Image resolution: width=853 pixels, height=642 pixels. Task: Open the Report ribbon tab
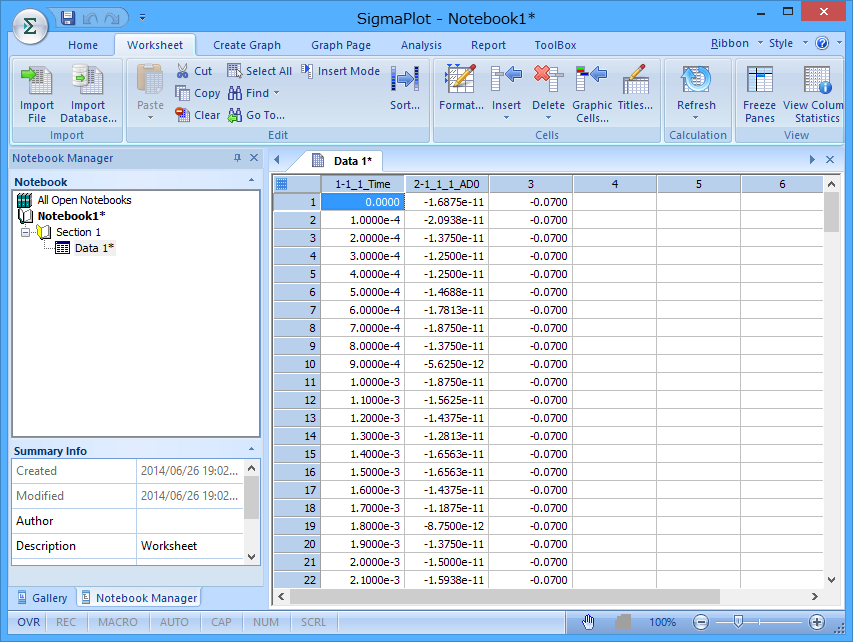tap(488, 45)
